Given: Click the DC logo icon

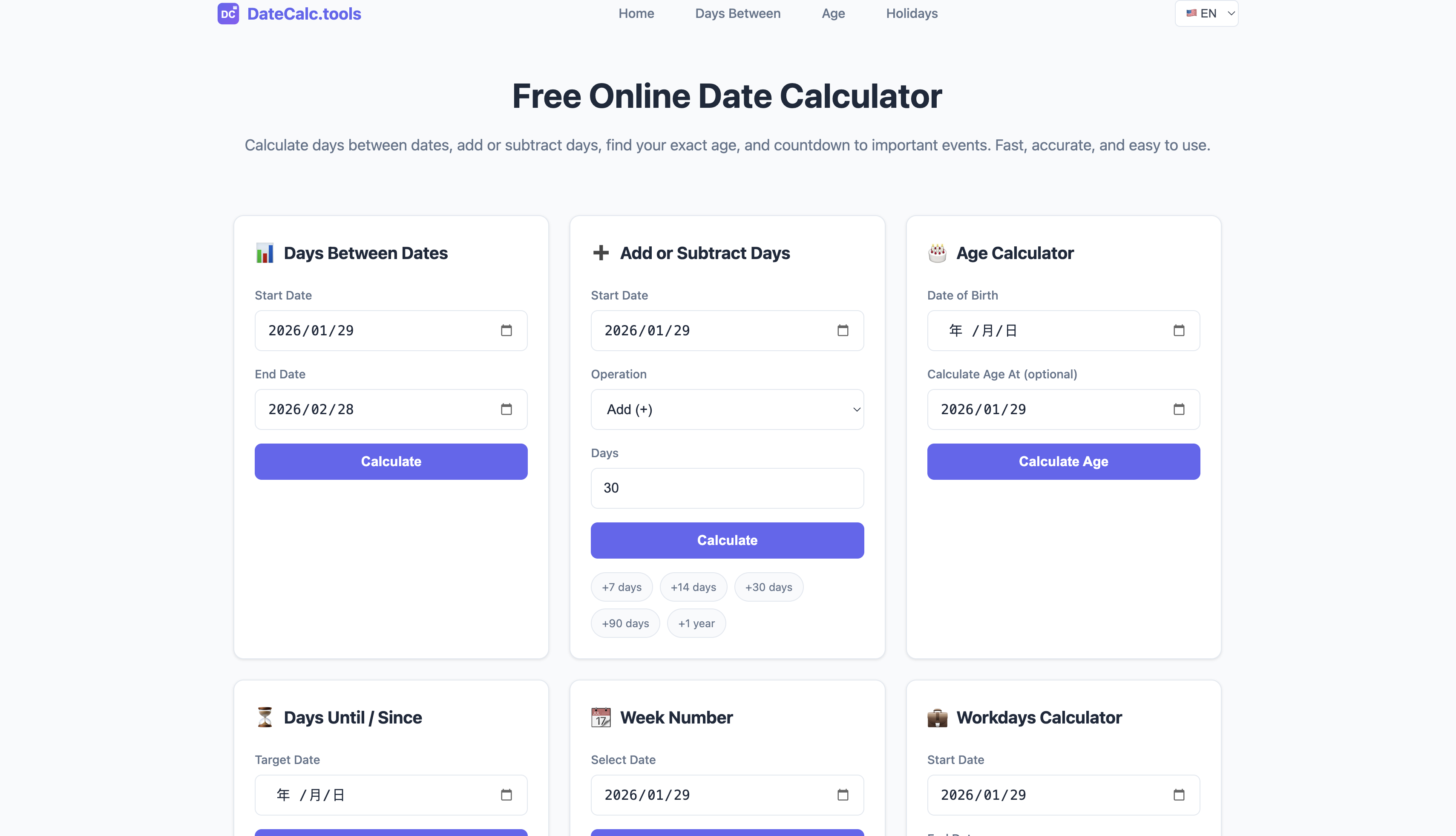Looking at the screenshot, I should pos(228,13).
